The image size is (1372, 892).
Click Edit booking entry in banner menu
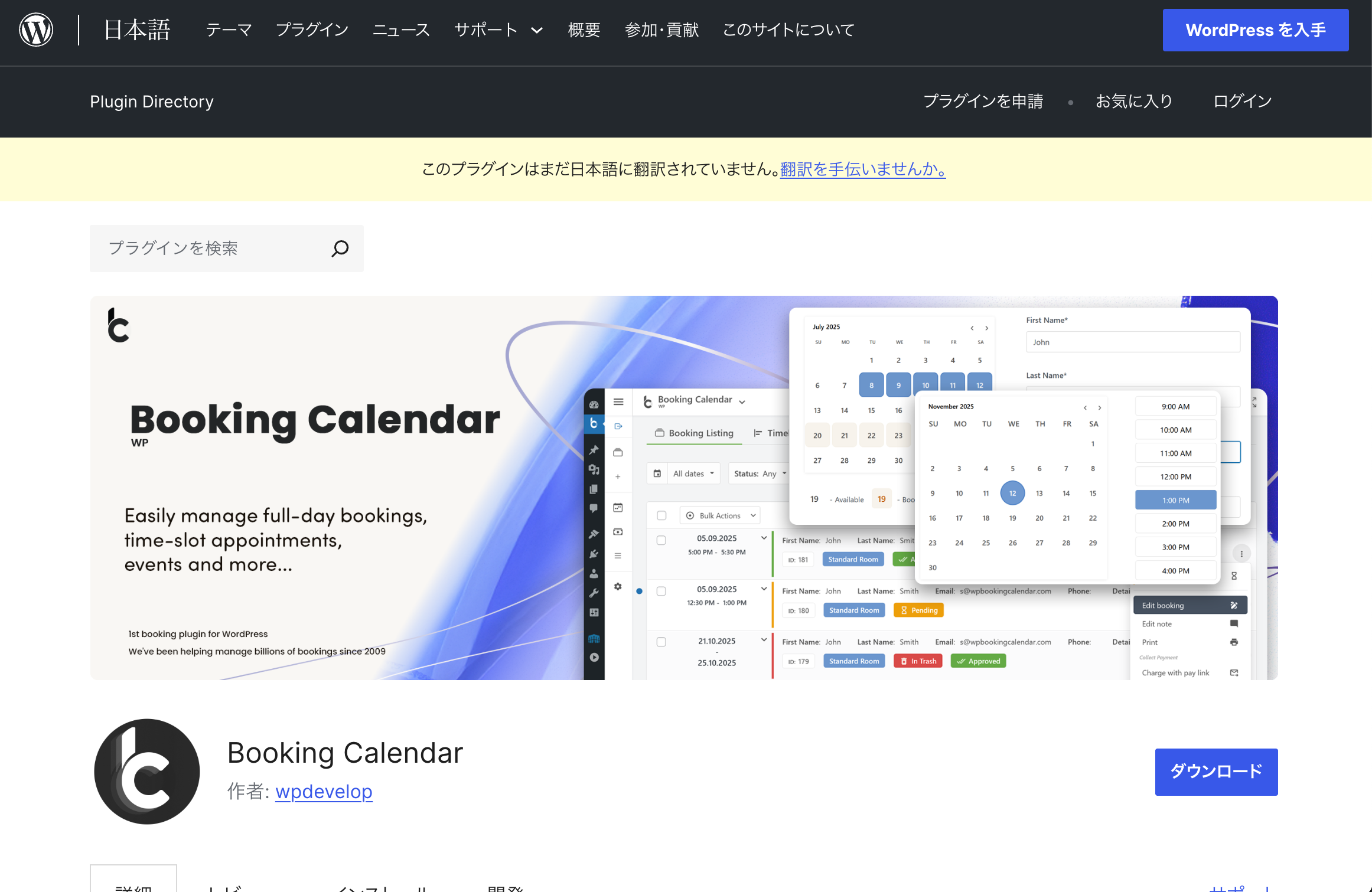tap(1190, 605)
